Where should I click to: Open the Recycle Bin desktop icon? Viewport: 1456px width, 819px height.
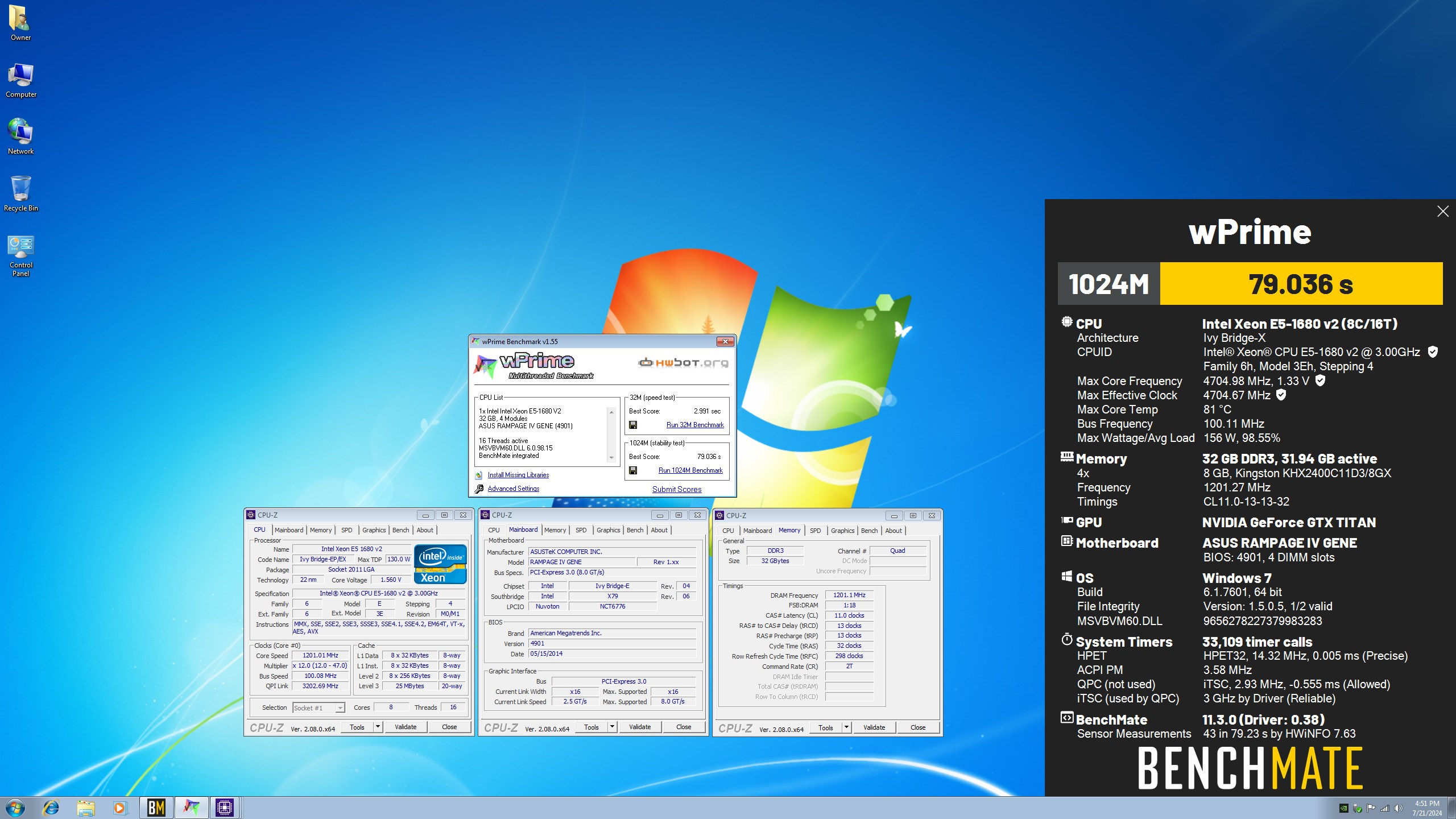click(x=20, y=193)
